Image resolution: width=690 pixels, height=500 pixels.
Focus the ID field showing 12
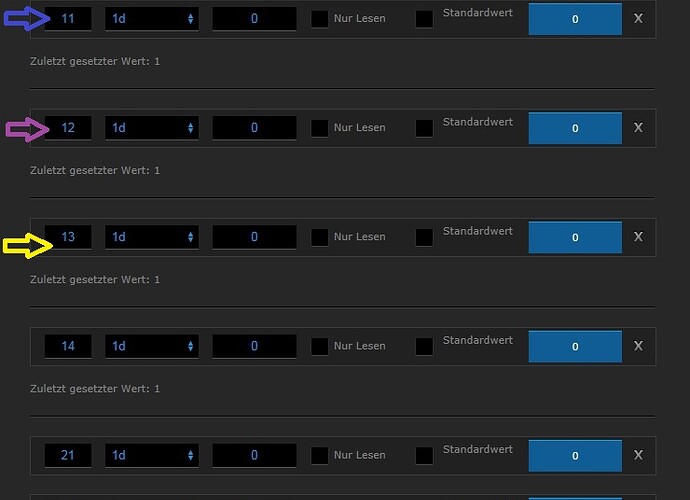pyautogui.click(x=68, y=128)
